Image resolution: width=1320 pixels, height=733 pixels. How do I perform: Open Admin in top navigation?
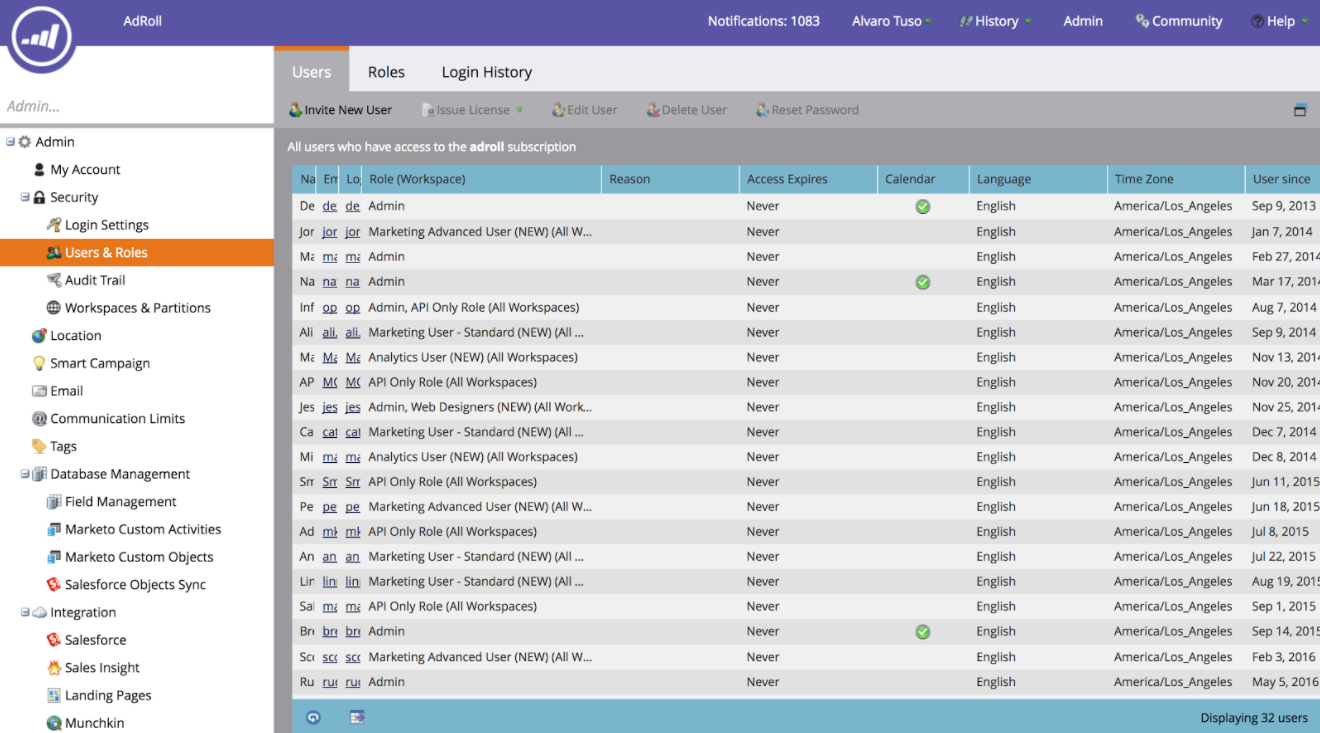tap(1083, 21)
